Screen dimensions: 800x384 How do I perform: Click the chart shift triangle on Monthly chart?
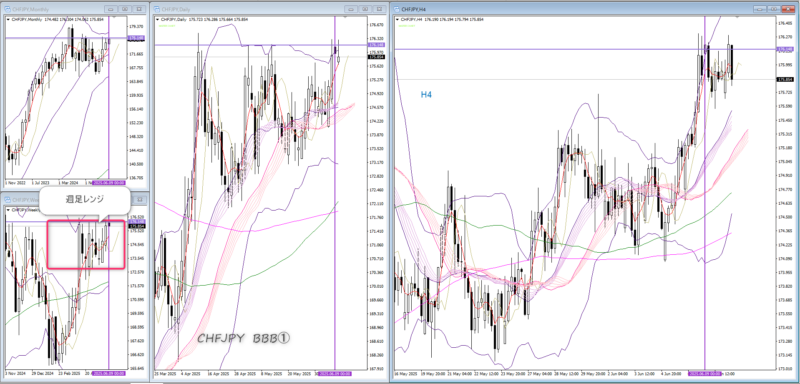(x=114, y=16)
